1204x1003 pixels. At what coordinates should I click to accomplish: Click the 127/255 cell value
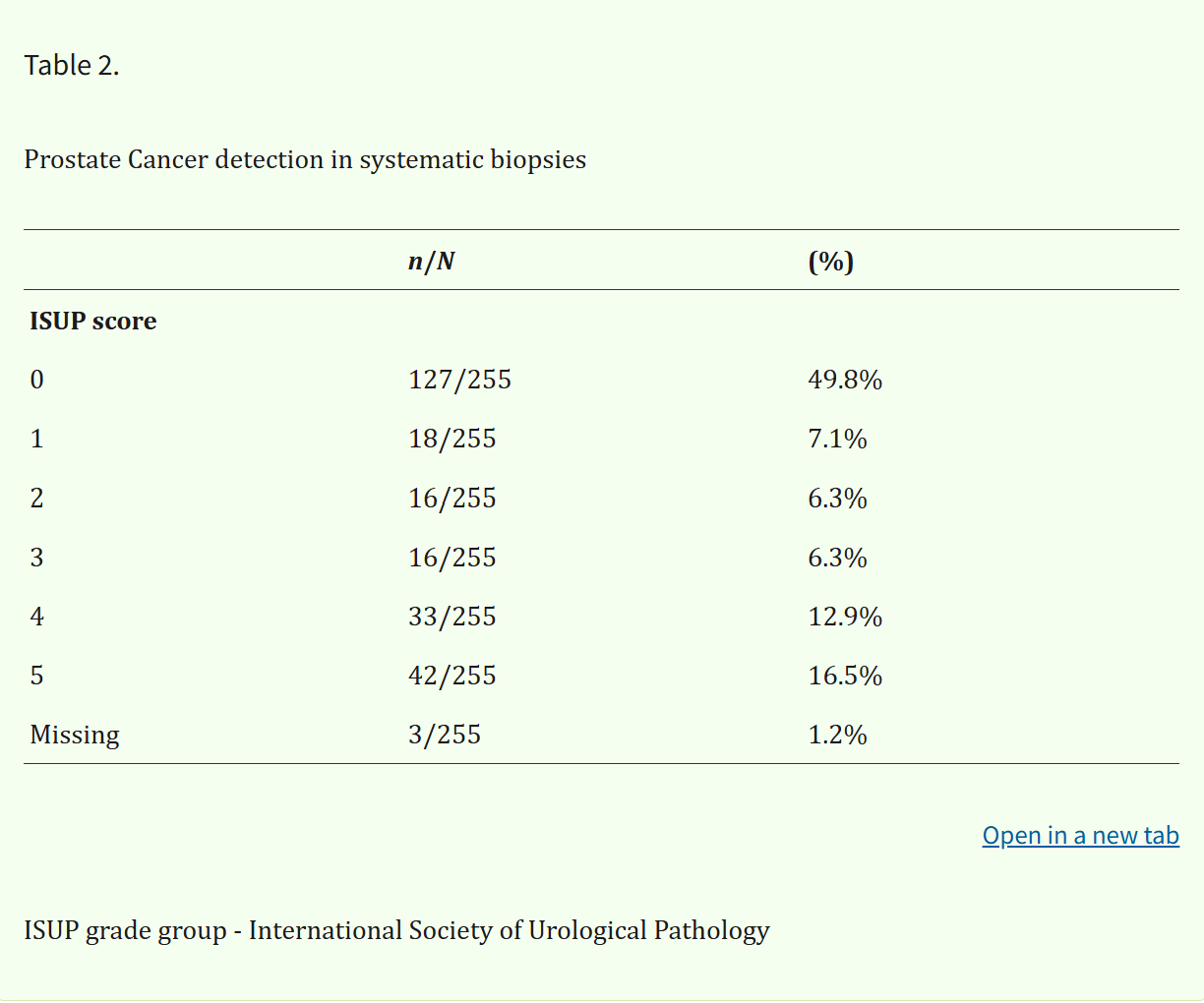[460, 380]
